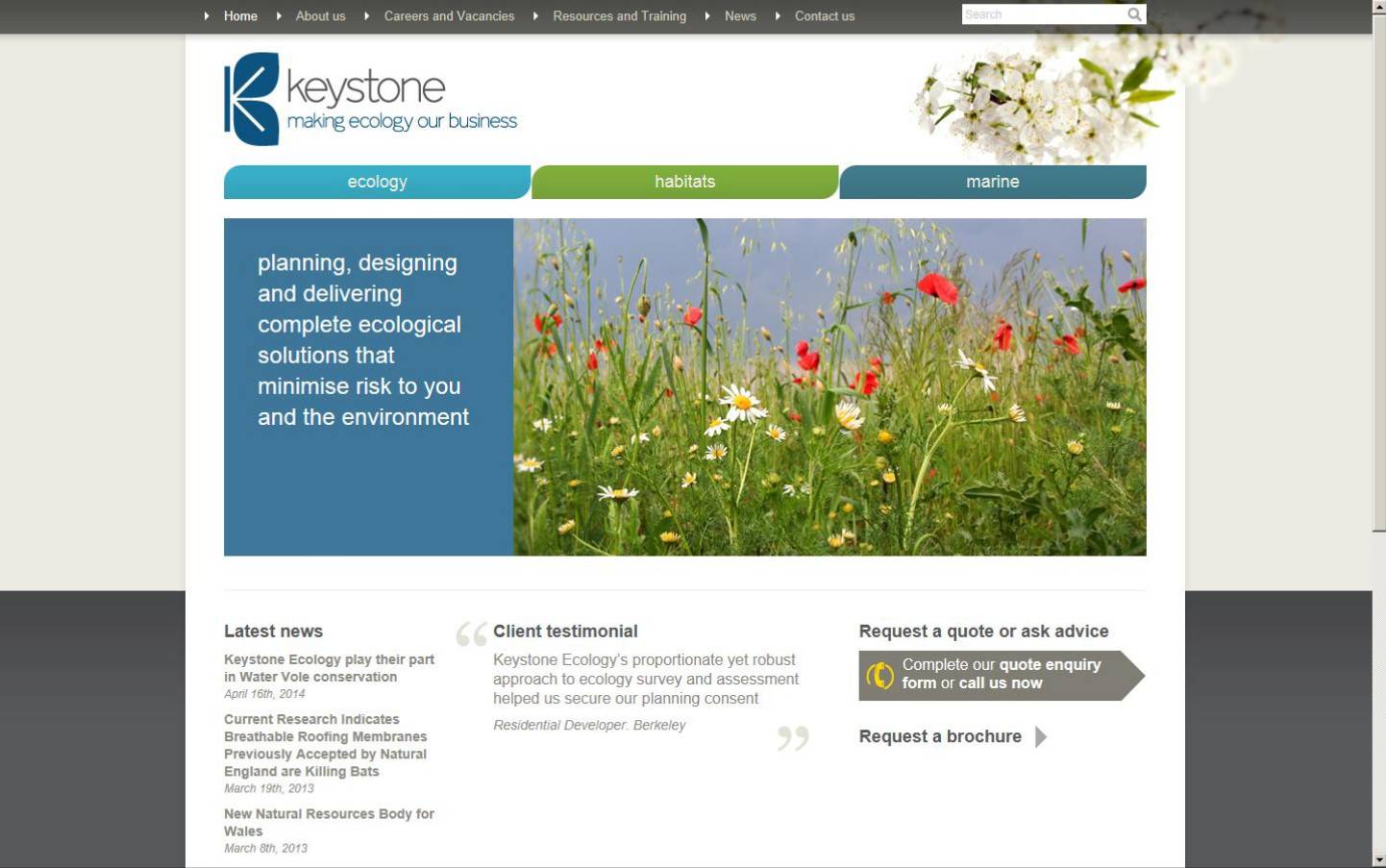This screenshot has width=1386, height=868.
Task: Click the 'March 19th, 2013' date text
Action: (269, 788)
